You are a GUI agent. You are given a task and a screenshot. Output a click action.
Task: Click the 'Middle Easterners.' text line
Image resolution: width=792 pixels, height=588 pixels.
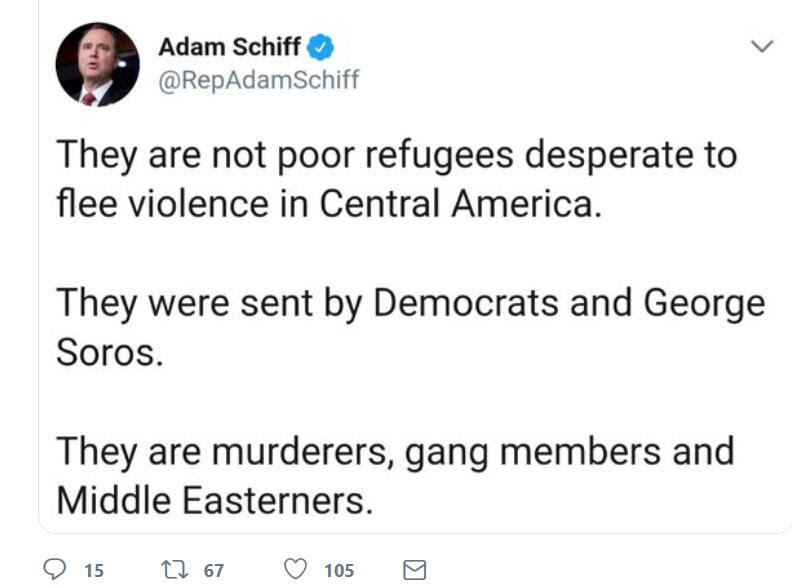point(215,500)
